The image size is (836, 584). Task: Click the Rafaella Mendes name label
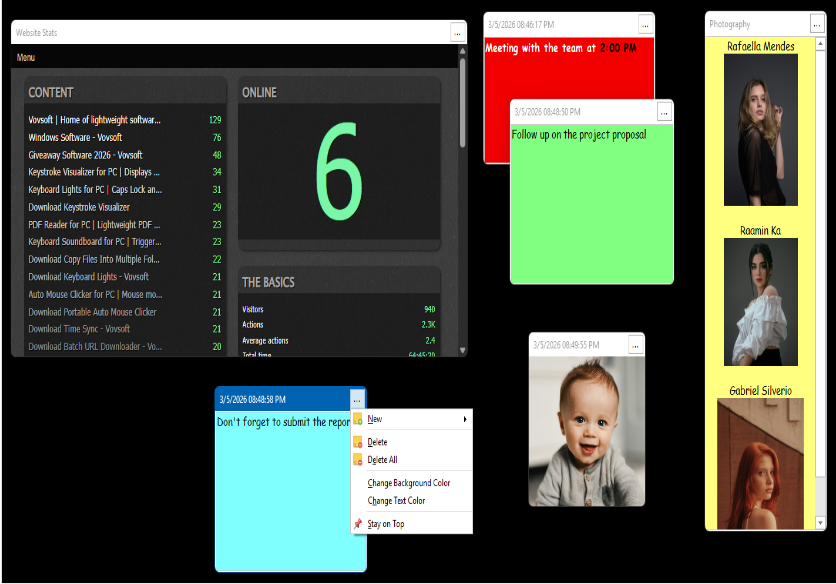761,46
